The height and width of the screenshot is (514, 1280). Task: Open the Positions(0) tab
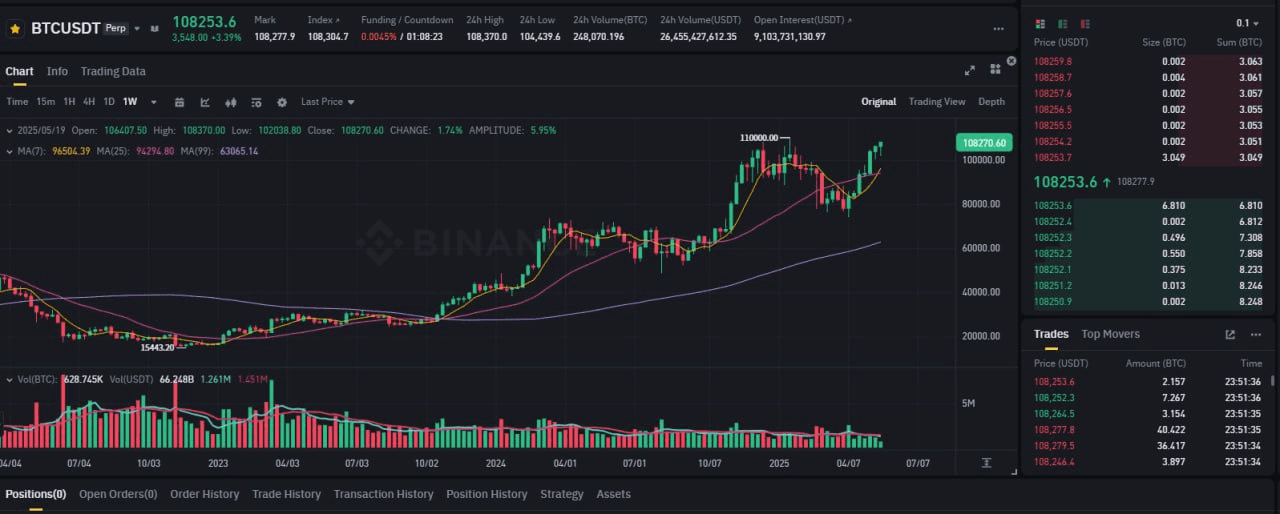(36, 494)
